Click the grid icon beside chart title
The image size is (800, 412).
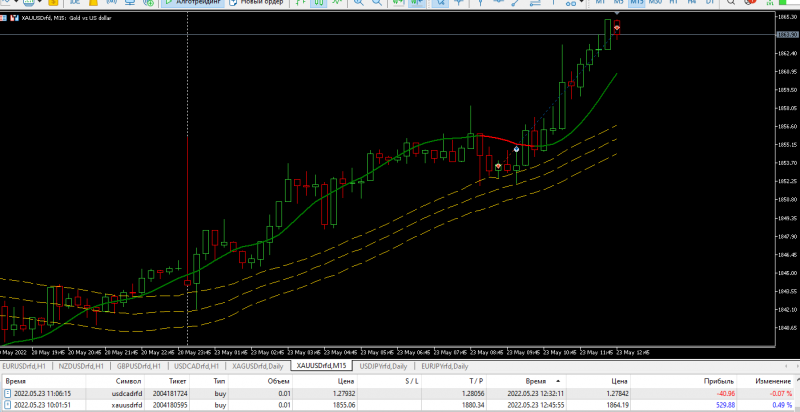pyautogui.click(x=4, y=18)
